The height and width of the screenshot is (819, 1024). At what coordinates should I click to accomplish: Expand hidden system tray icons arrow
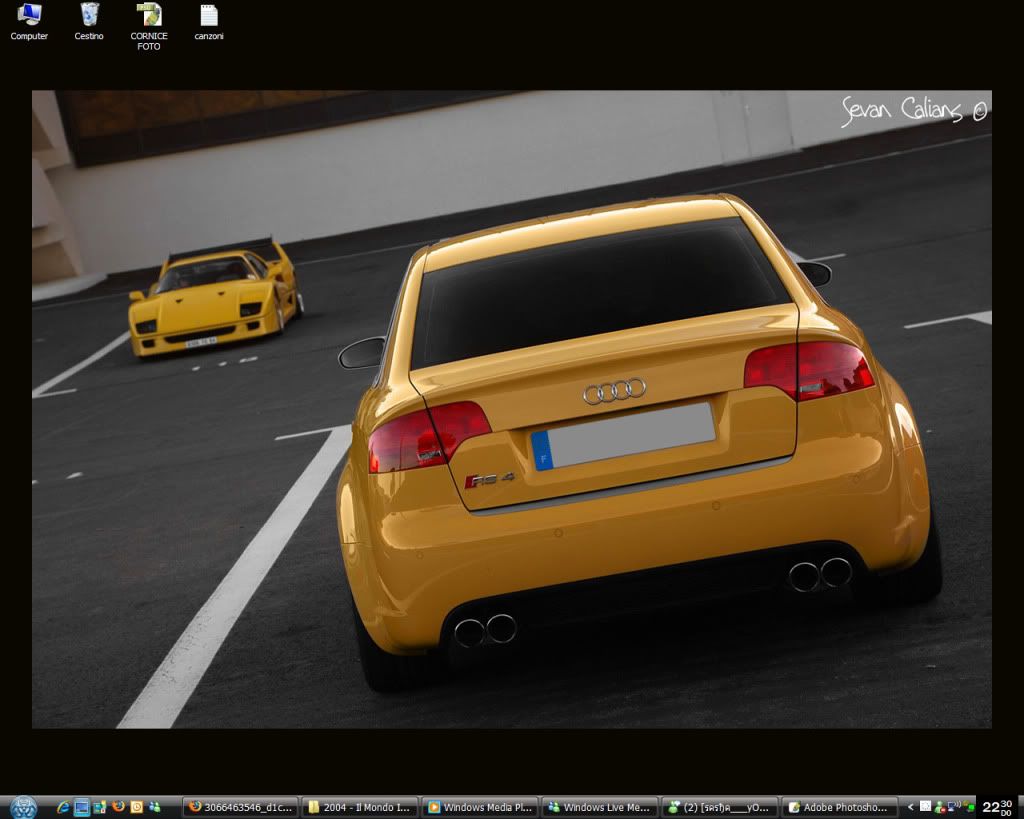click(x=910, y=807)
